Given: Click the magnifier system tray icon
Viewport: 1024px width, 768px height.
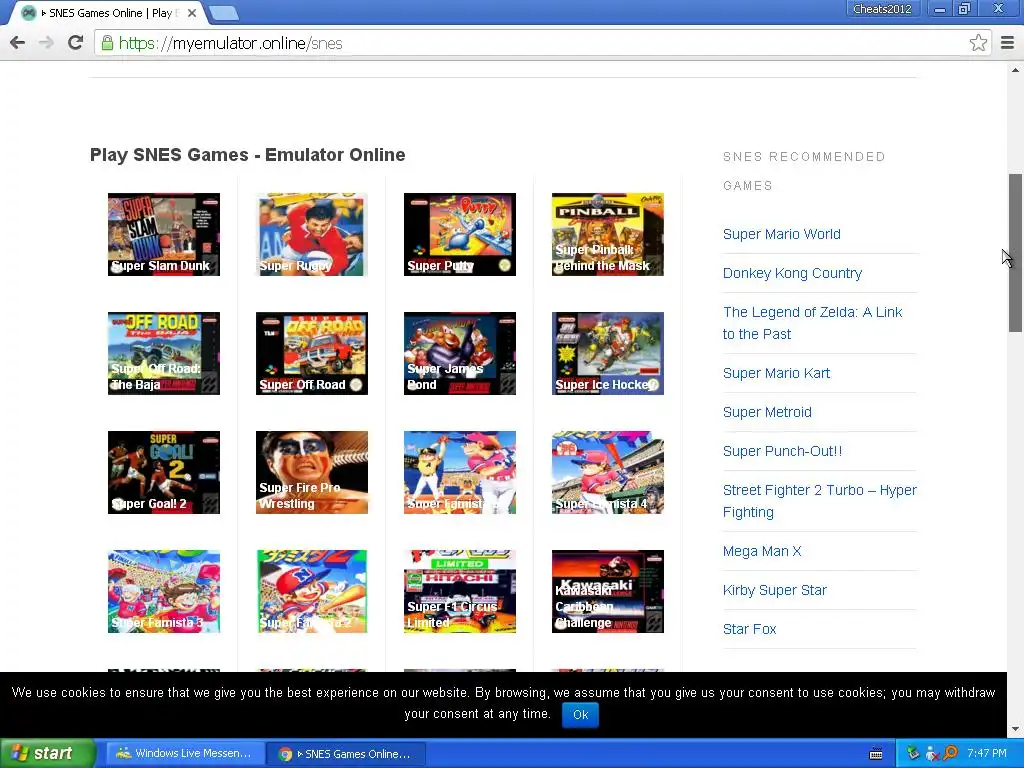Looking at the screenshot, I should tap(951, 754).
